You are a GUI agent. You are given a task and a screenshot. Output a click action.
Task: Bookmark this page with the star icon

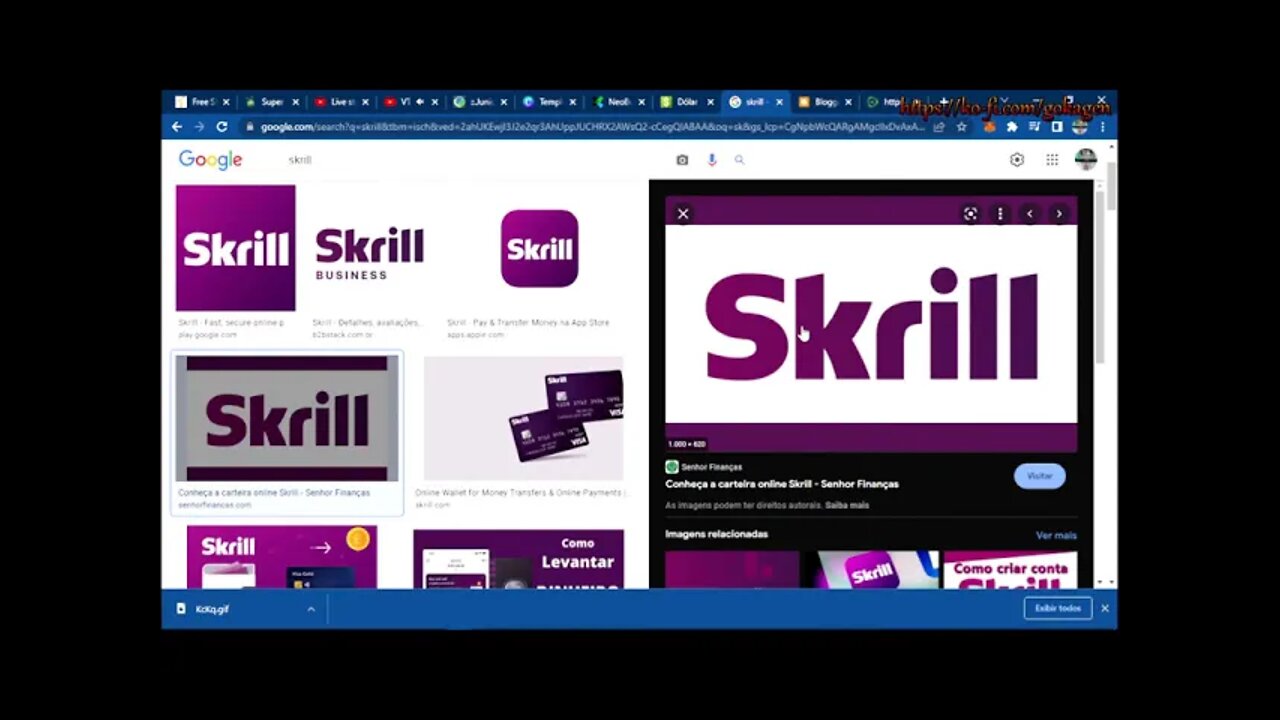[x=962, y=127]
